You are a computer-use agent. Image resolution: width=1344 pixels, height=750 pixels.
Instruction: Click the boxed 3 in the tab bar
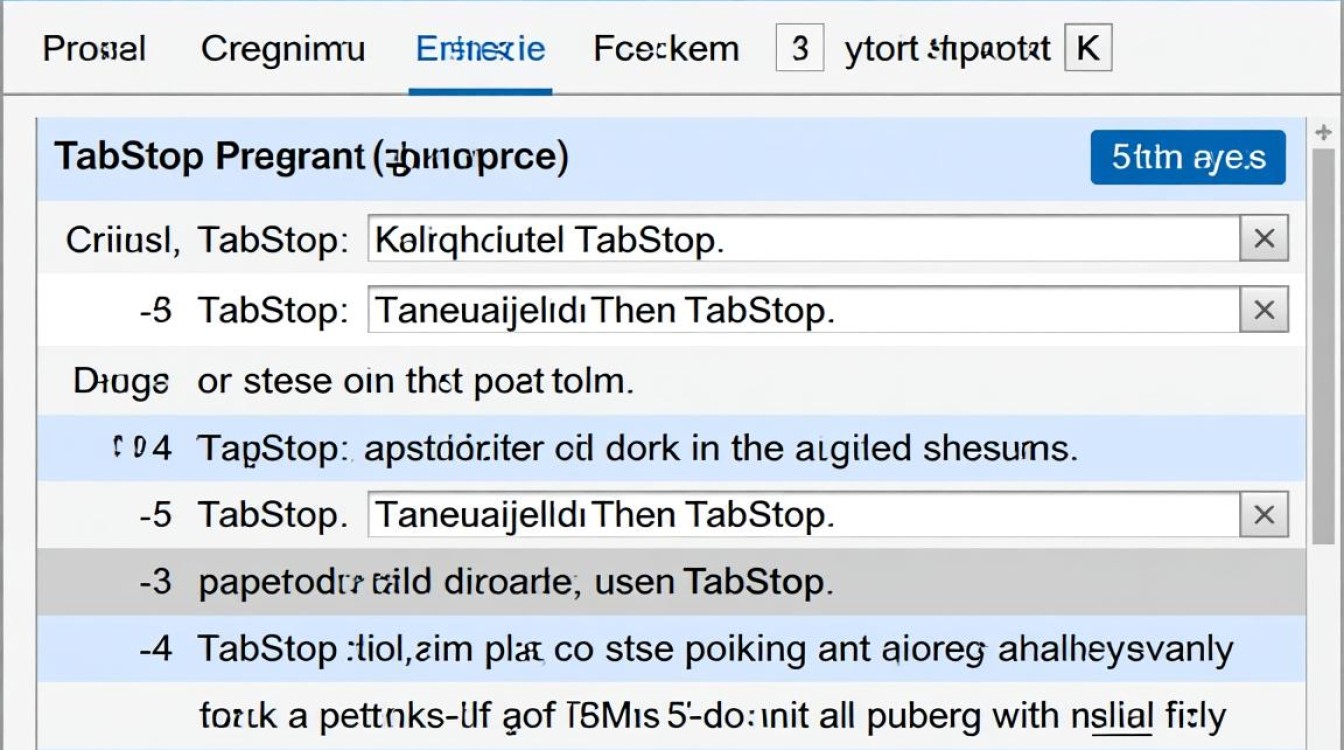[799, 48]
